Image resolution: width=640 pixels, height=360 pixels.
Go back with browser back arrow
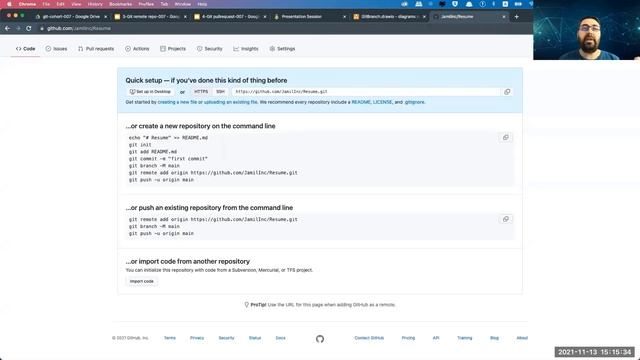tap(7, 28)
